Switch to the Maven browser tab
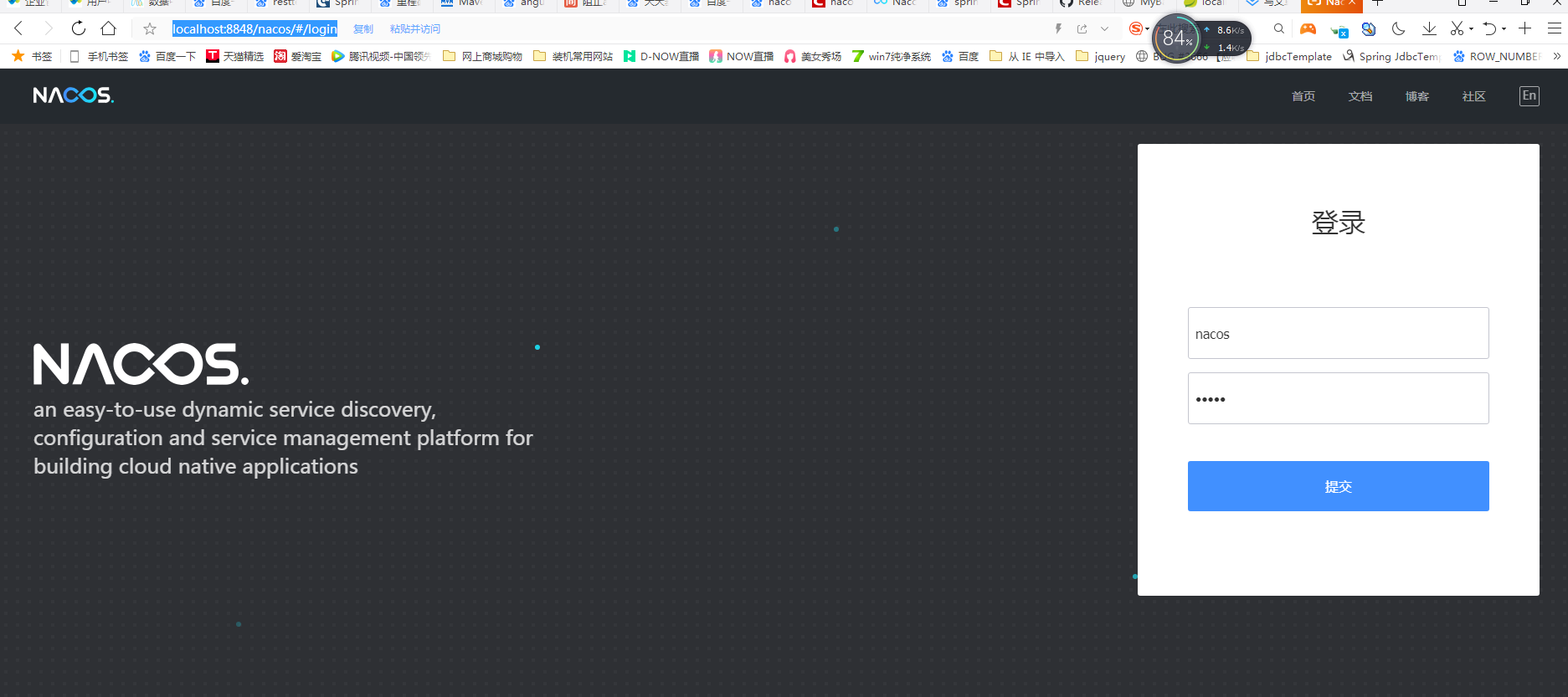1568x697 pixels. click(463, 4)
